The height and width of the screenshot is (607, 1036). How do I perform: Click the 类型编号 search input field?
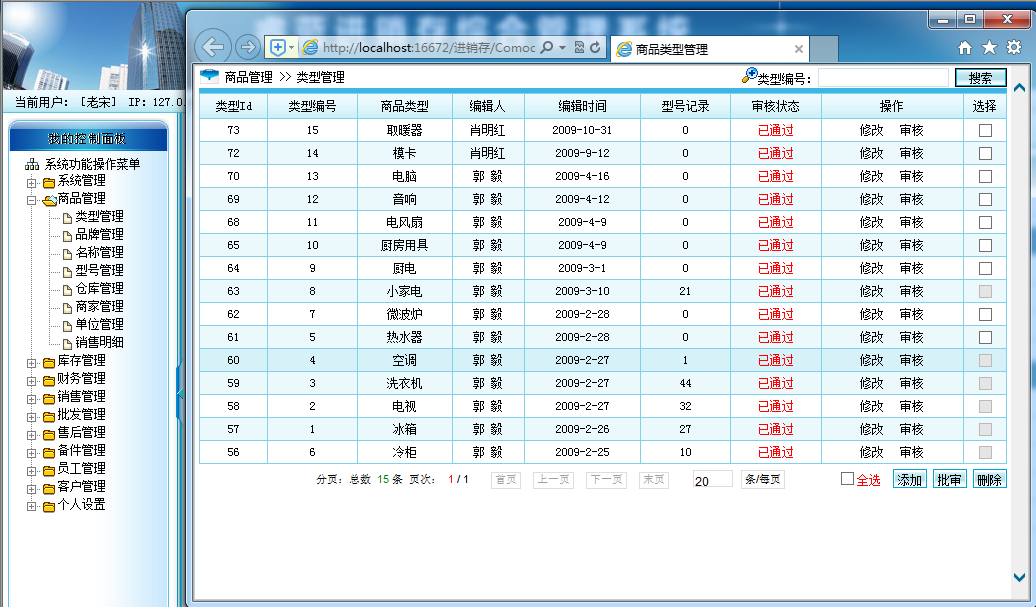(x=883, y=78)
